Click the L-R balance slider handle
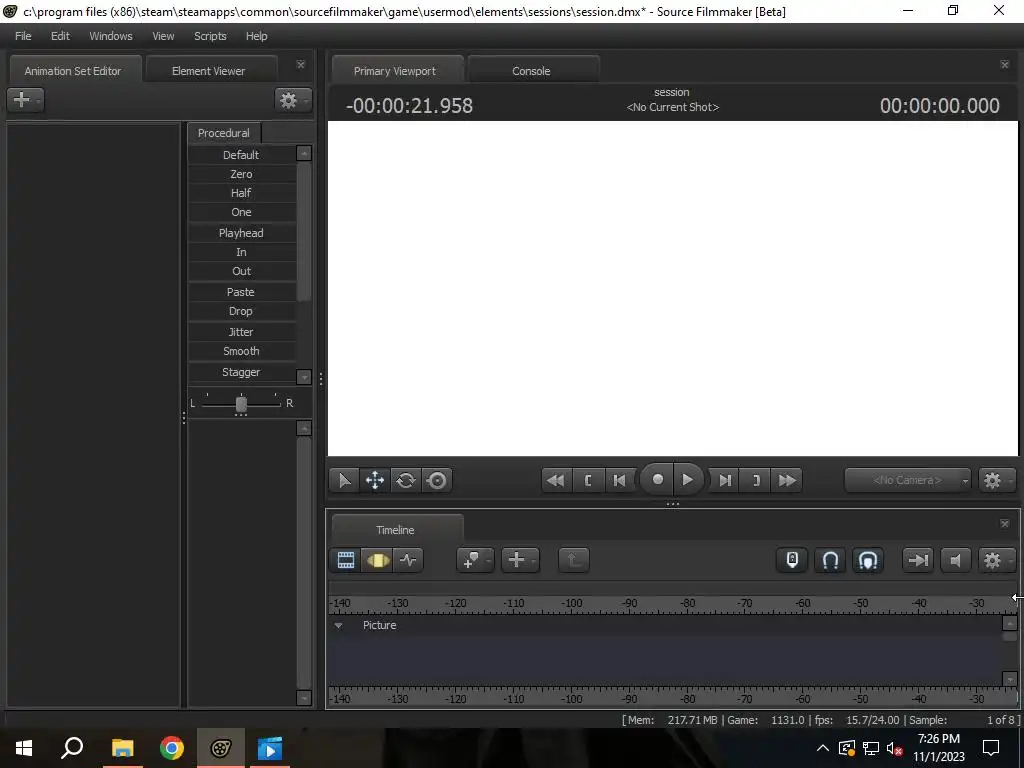The width and height of the screenshot is (1024, 768). [241, 404]
